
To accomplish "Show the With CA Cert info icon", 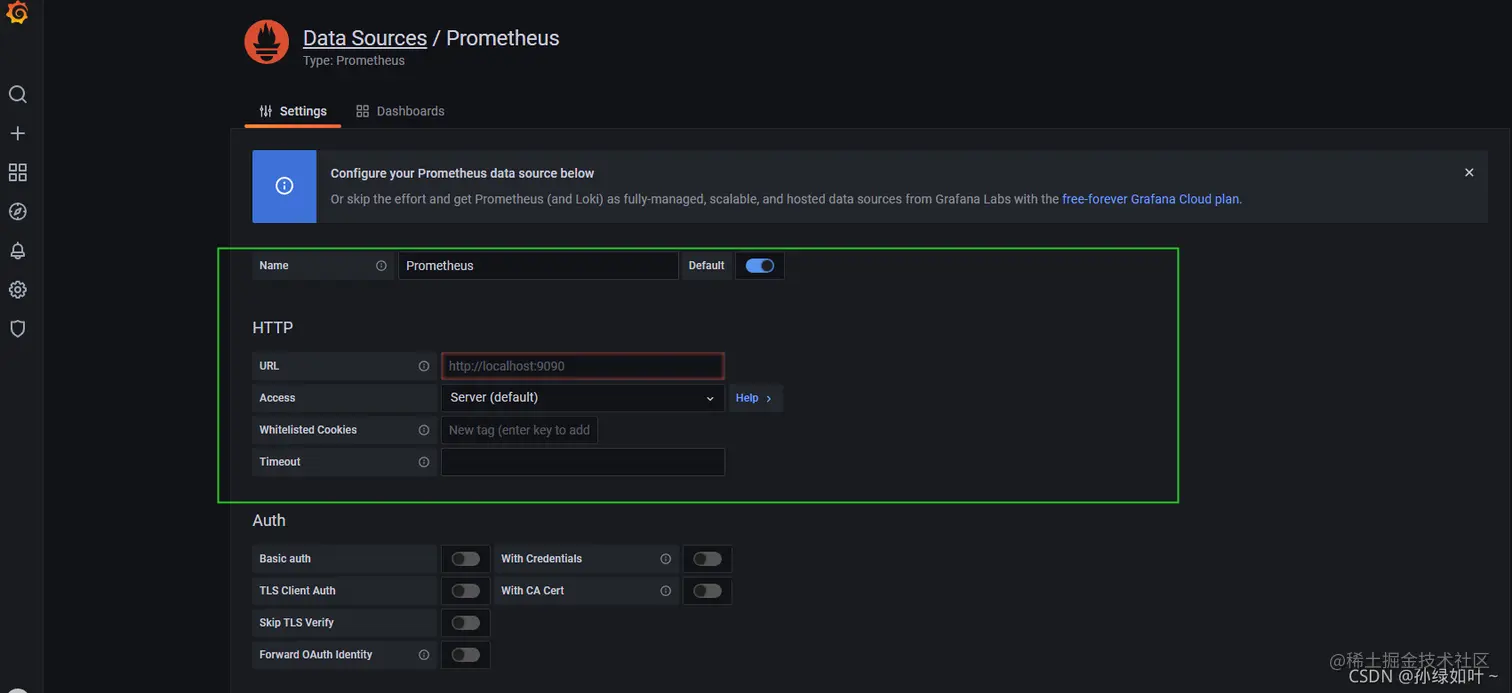I will (666, 591).
